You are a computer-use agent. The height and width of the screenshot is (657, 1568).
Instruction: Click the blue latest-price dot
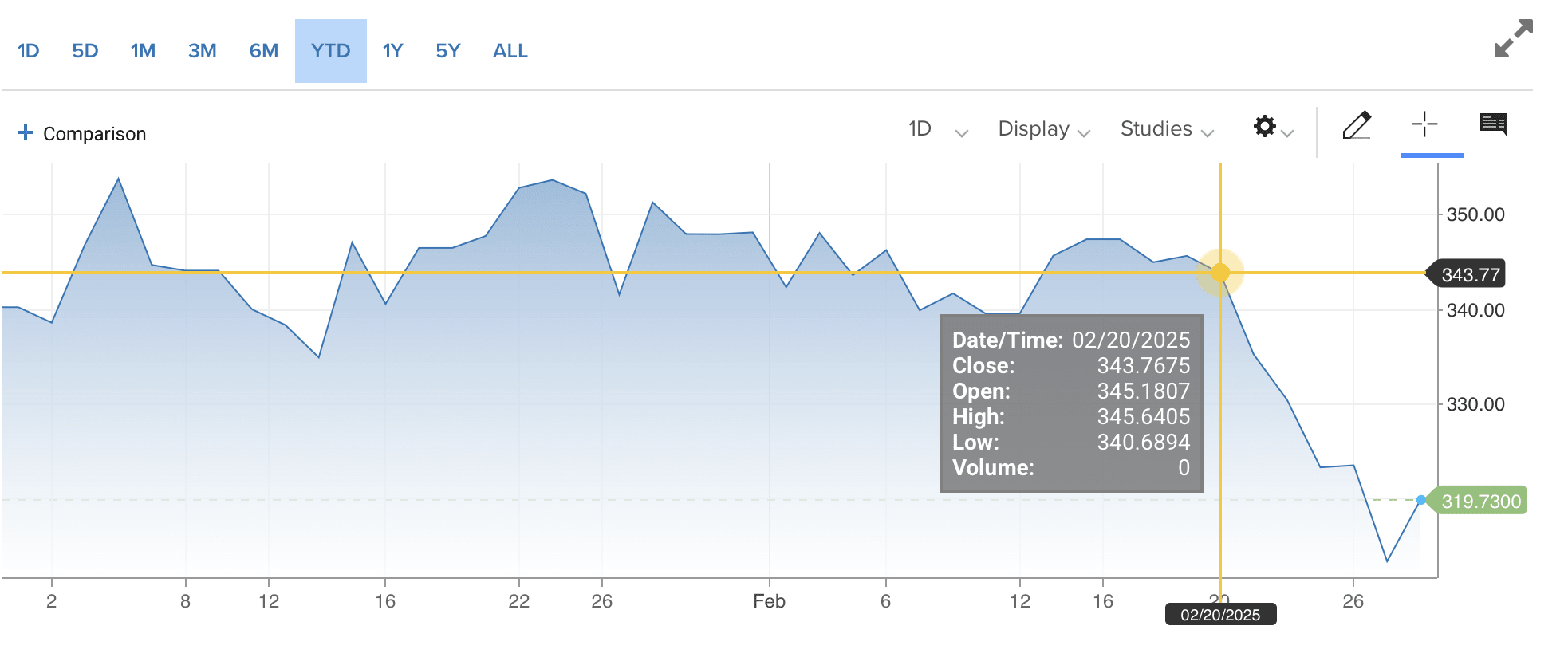1421,500
